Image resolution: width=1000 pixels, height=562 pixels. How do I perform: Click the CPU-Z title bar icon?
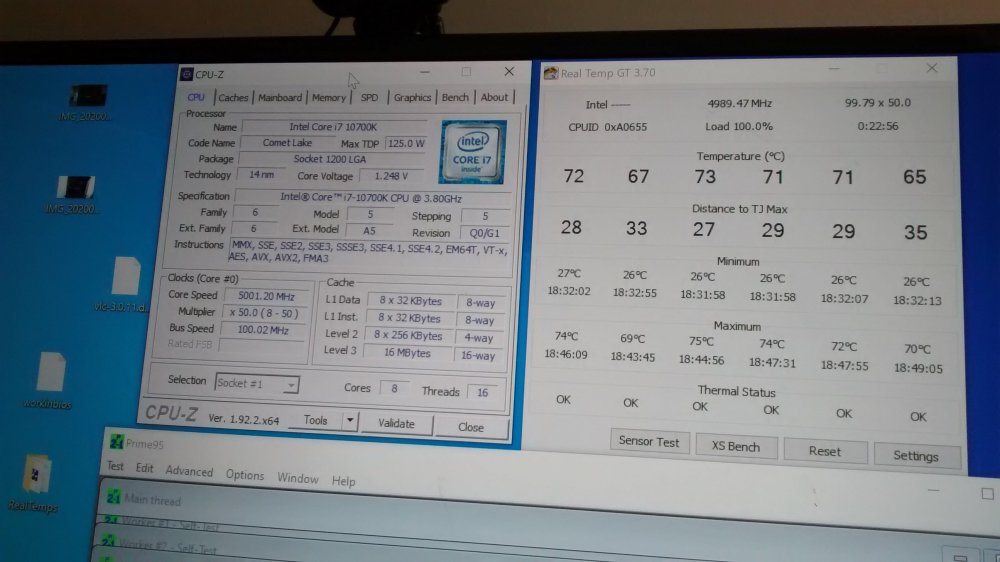click(186, 74)
